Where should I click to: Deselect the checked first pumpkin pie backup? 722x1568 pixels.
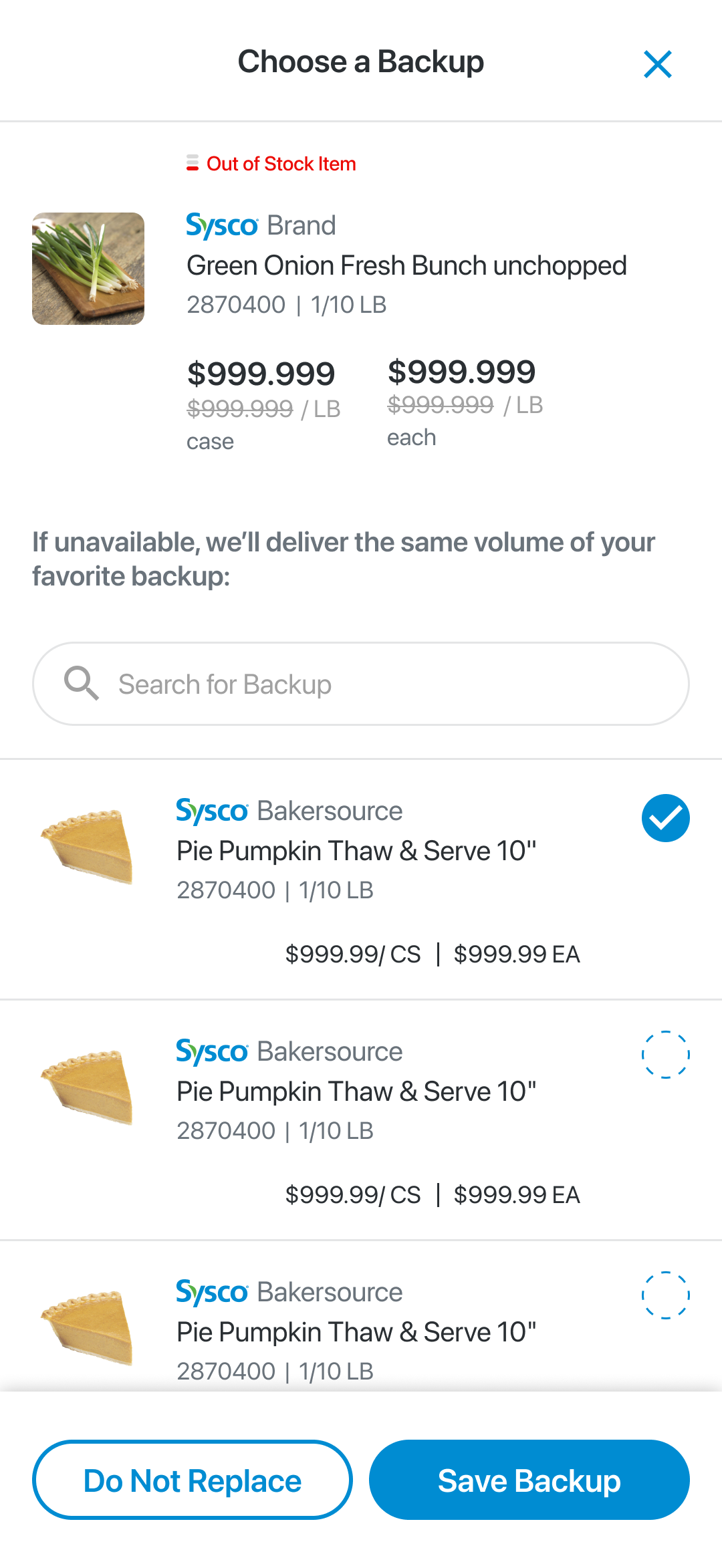(x=665, y=818)
